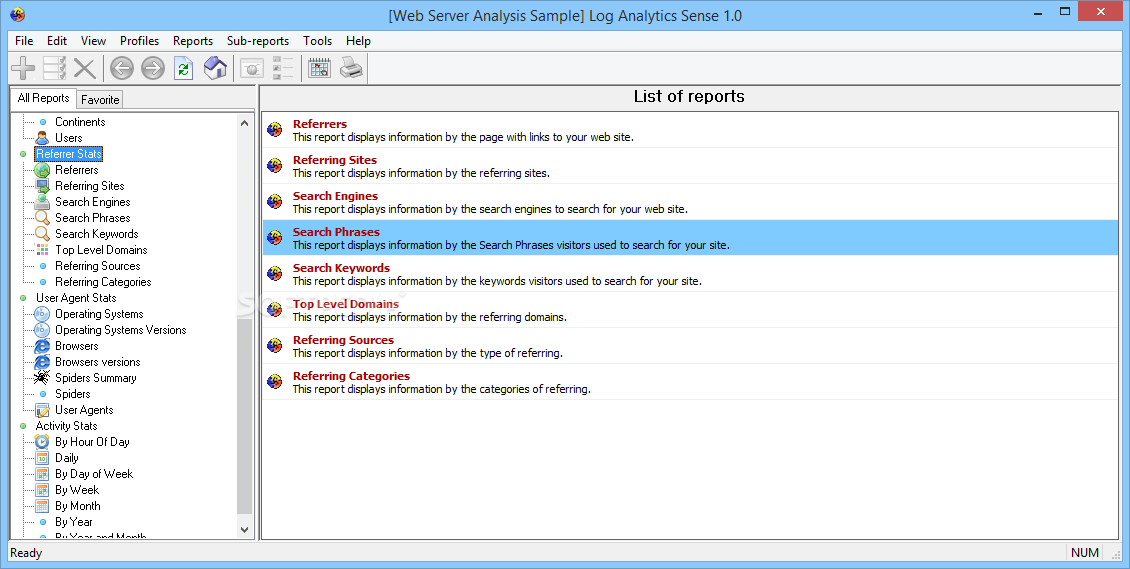Open the Search Phrases report link

336,232
